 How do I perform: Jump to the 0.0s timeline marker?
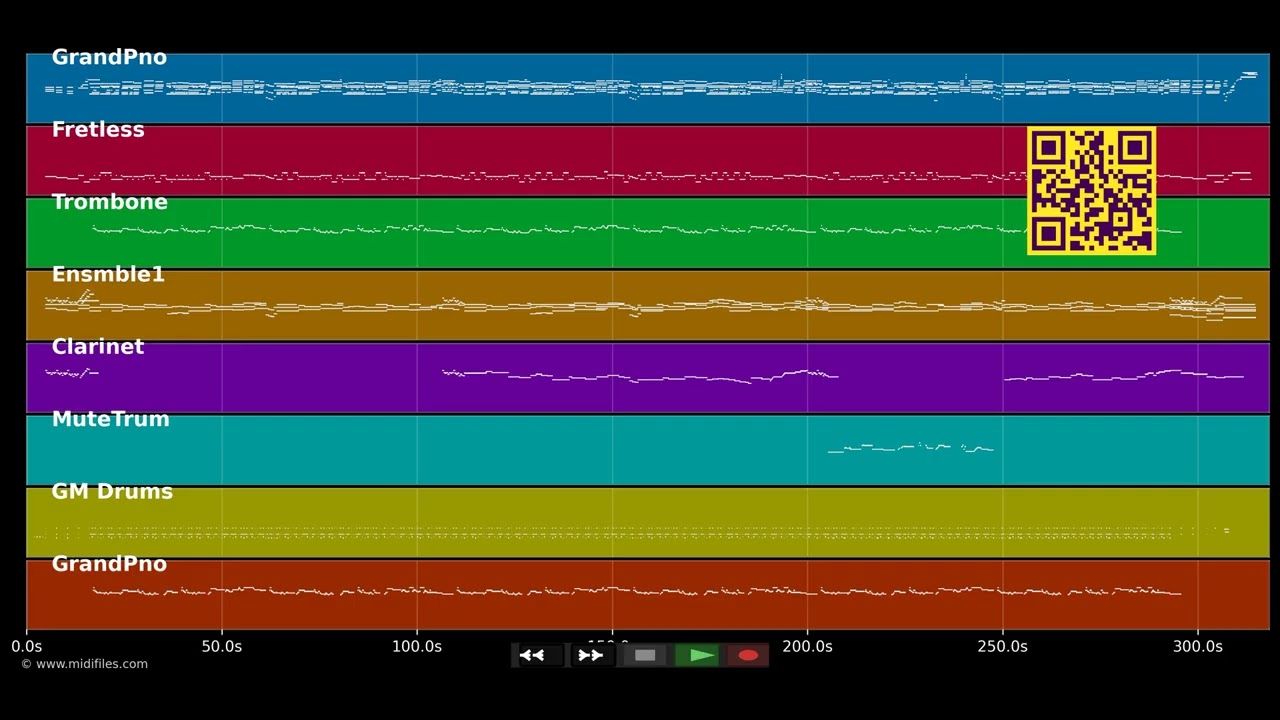point(27,647)
